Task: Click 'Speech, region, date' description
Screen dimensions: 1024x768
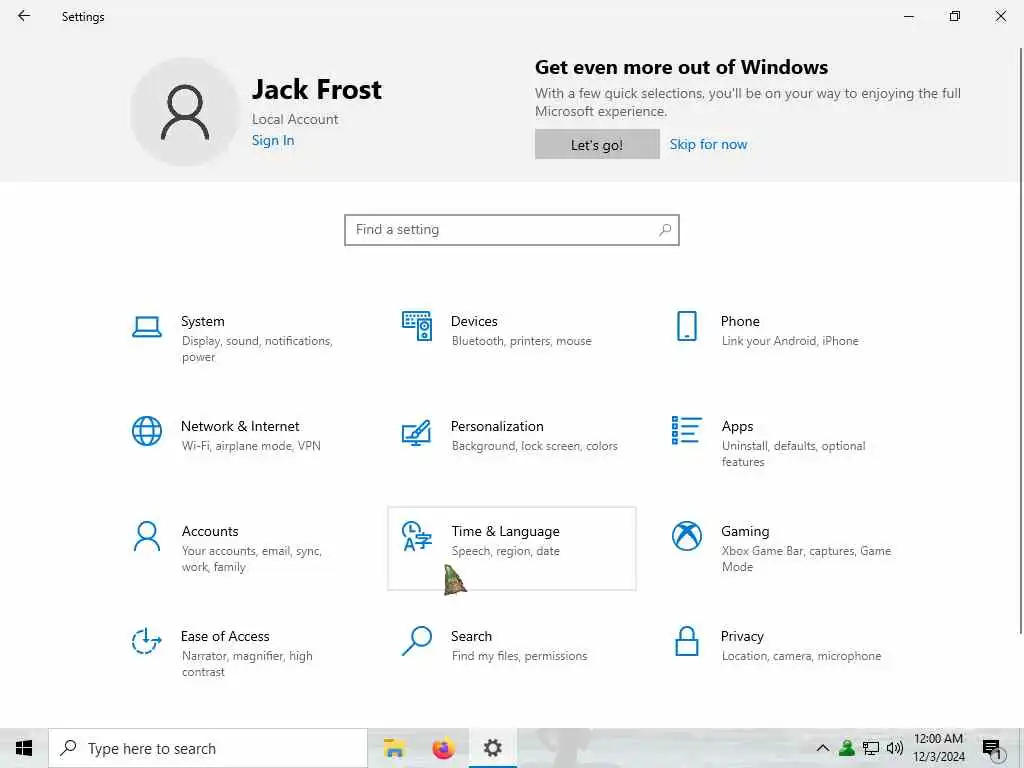Action: (505, 551)
